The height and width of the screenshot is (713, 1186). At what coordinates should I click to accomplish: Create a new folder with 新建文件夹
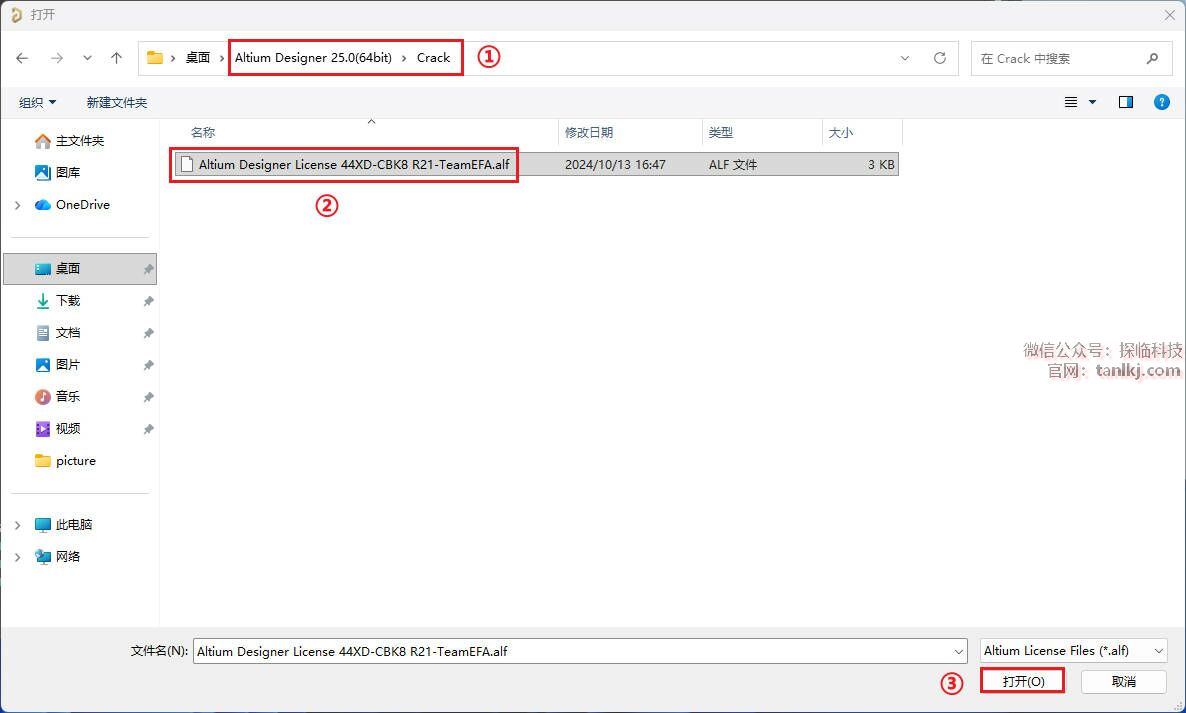pyautogui.click(x=116, y=102)
